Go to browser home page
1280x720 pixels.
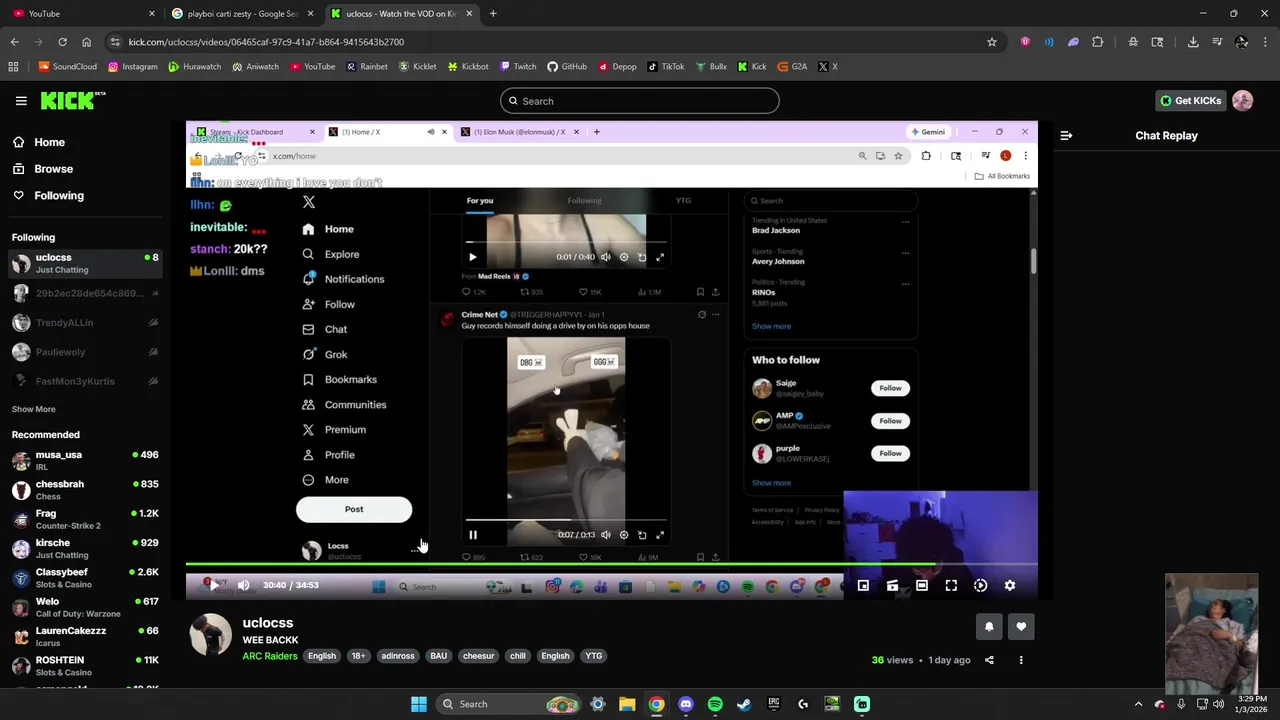(86, 42)
